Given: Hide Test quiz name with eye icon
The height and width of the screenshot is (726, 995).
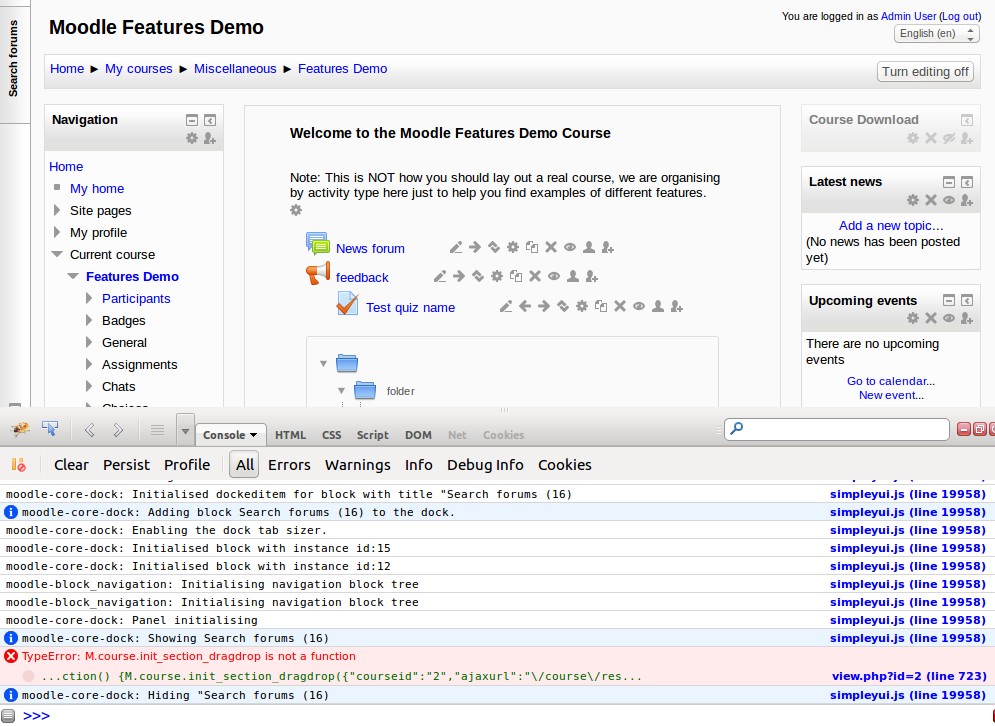Looking at the screenshot, I should coord(639,307).
